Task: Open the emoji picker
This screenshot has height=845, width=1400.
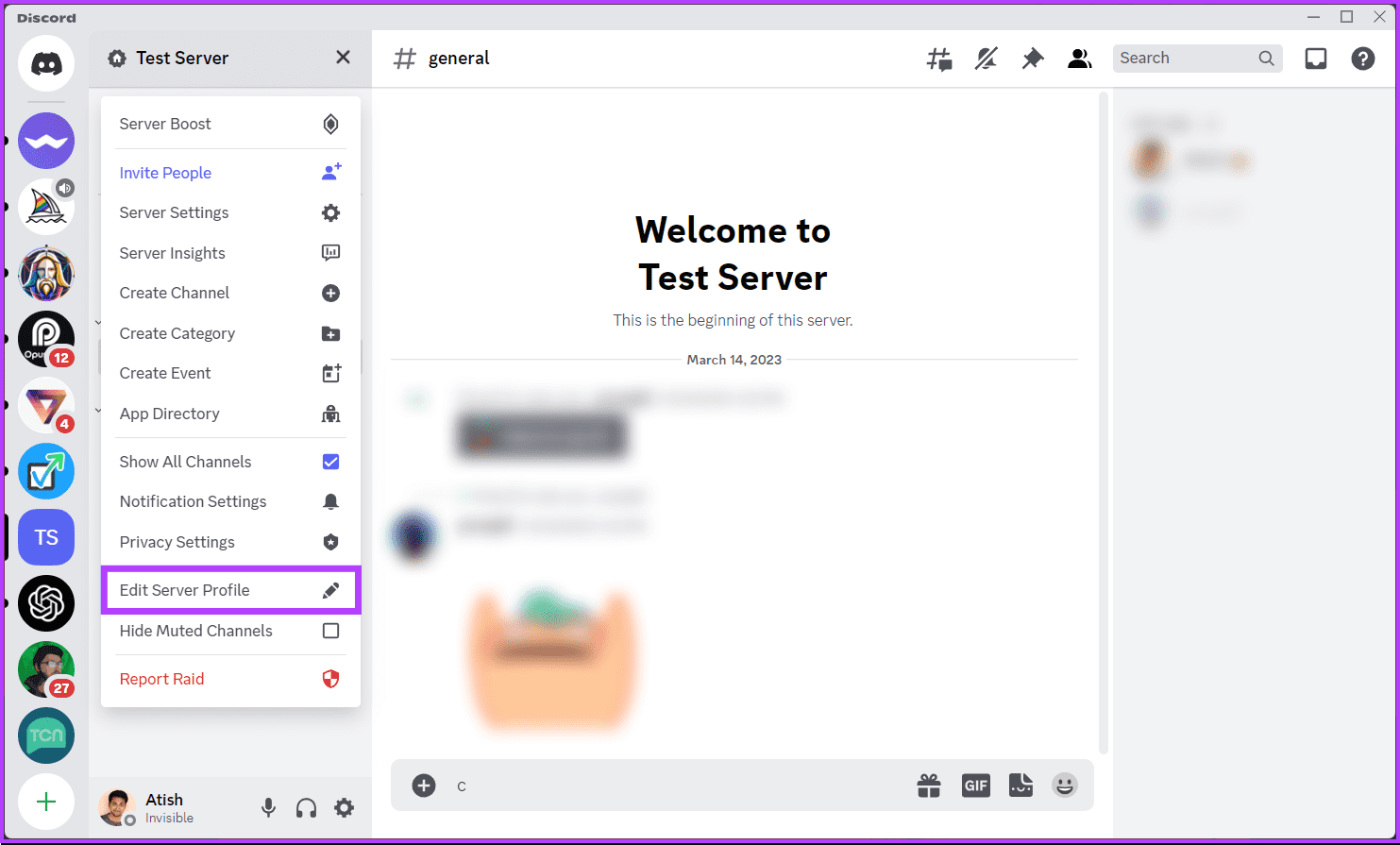Action: [x=1065, y=786]
